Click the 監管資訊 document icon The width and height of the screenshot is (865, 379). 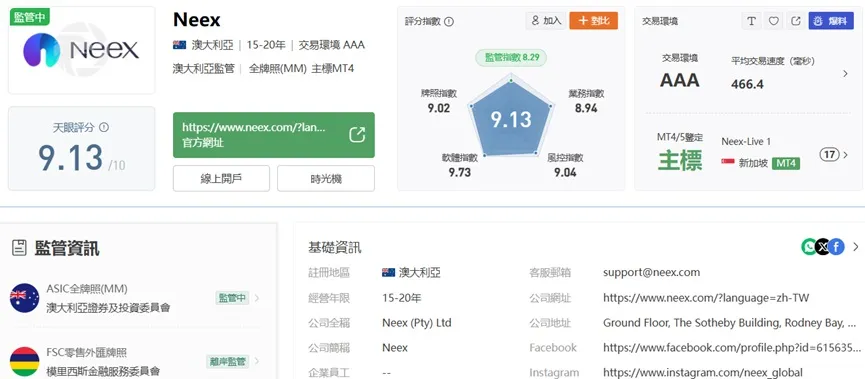click(19, 248)
